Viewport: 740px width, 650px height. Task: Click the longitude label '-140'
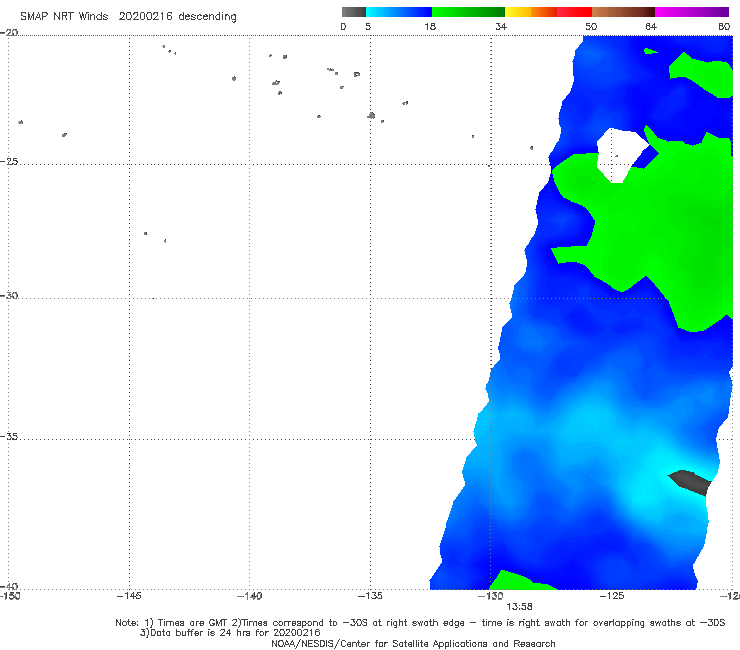[249, 596]
